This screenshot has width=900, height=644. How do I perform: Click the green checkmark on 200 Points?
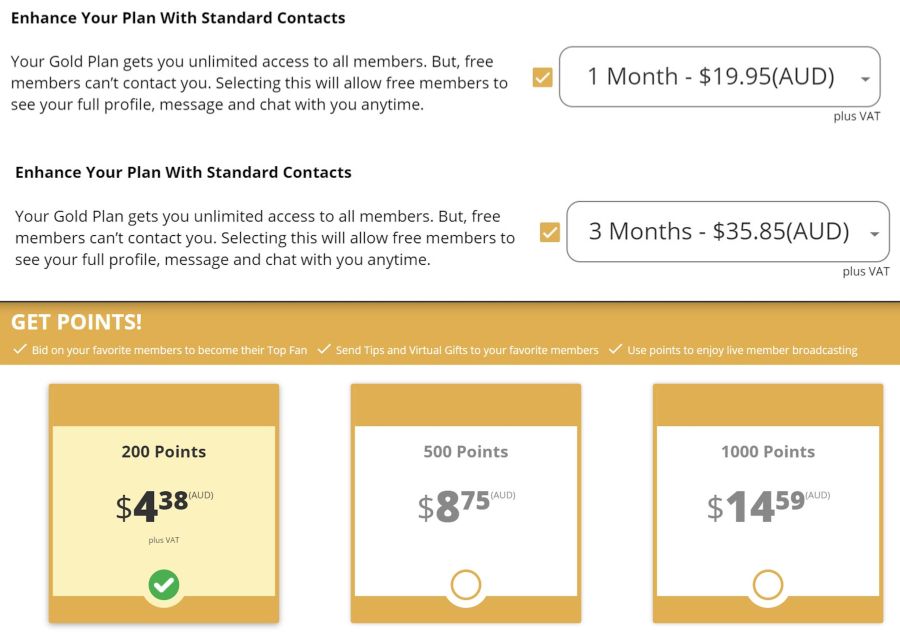(164, 584)
